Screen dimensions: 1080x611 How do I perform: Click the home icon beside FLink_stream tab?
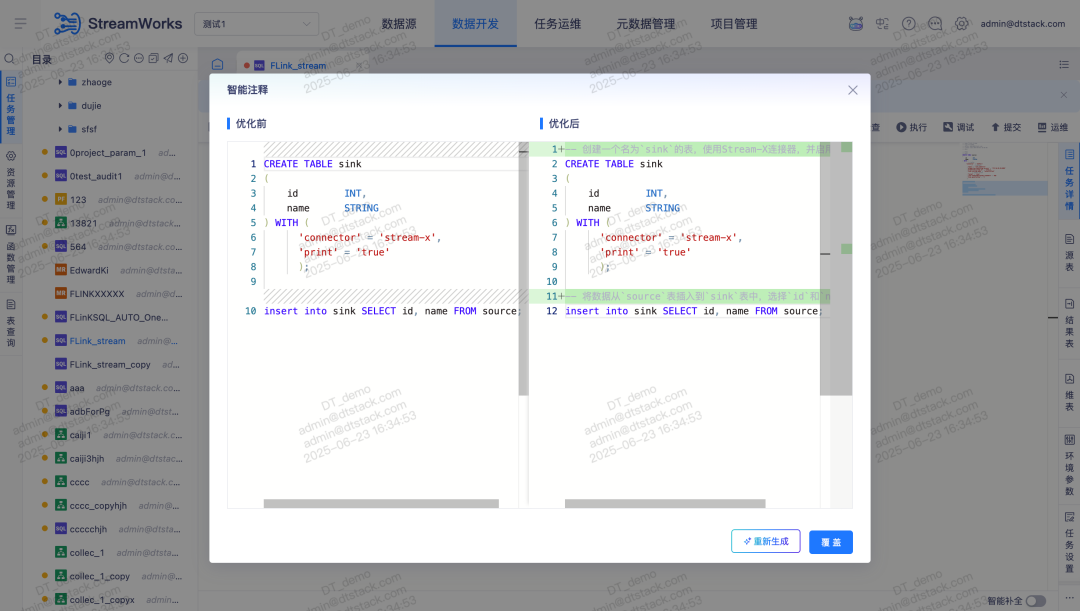pyautogui.click(x=218, y=65)
